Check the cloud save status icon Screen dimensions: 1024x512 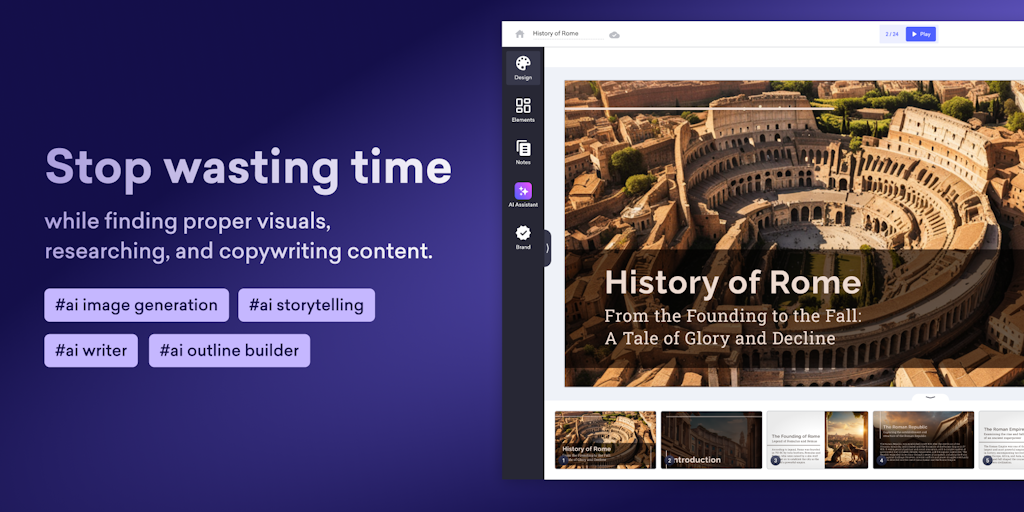click(x=615, y=35)
